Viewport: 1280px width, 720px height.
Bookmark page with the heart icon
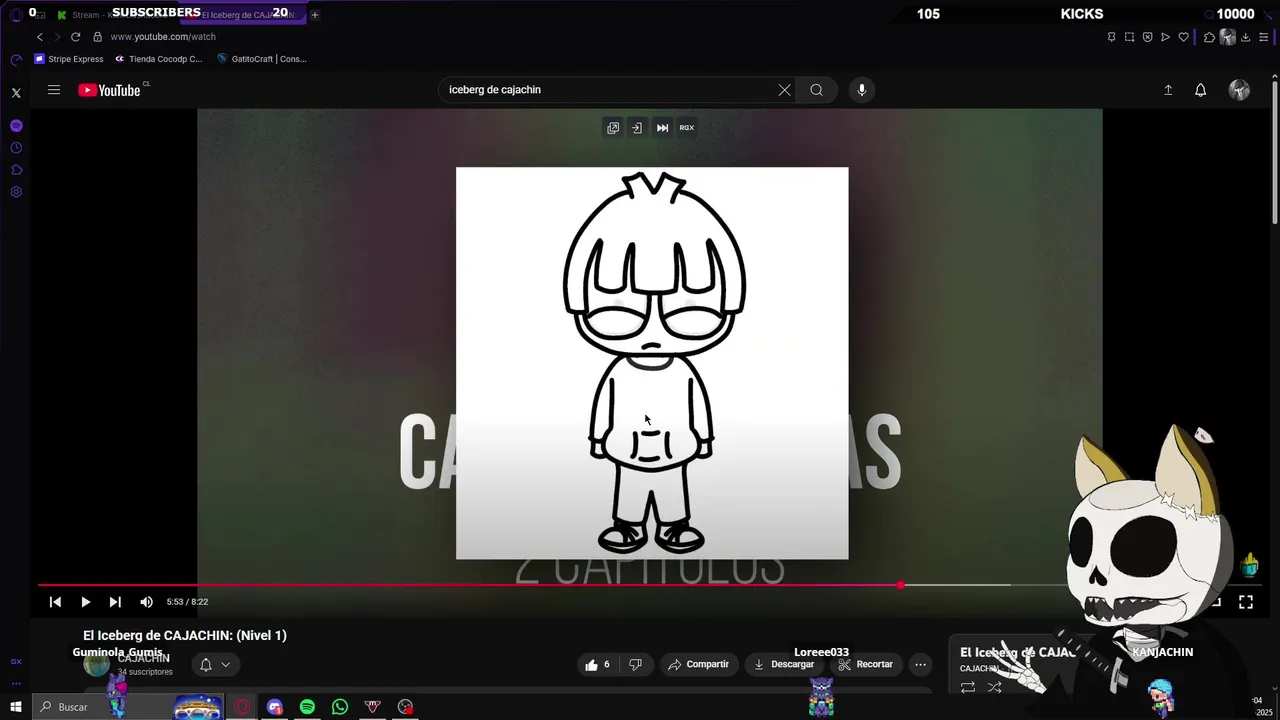pos(1184,37)
